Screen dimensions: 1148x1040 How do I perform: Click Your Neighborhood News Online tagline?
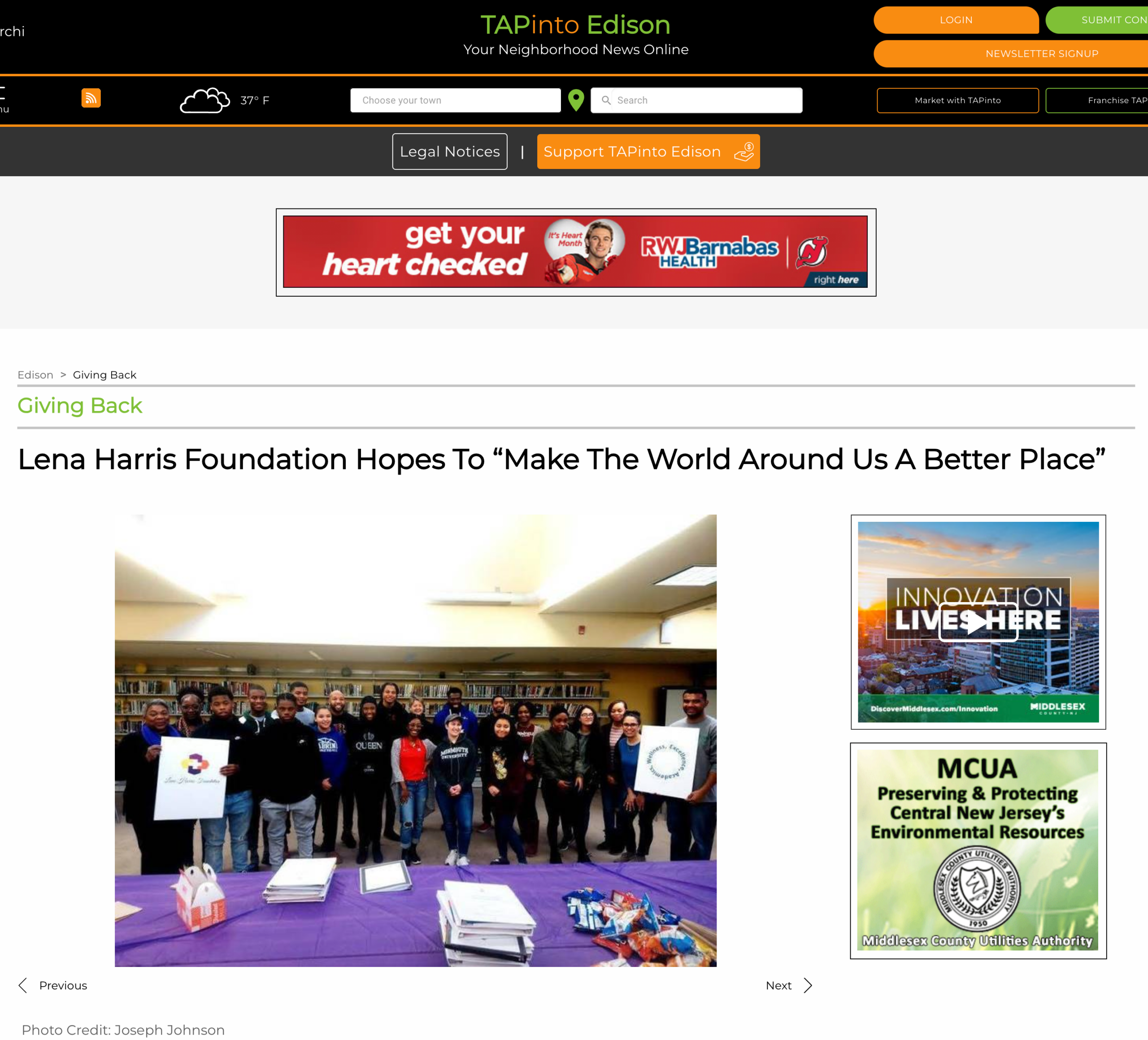pyautogui.click(x=576, y=49)
